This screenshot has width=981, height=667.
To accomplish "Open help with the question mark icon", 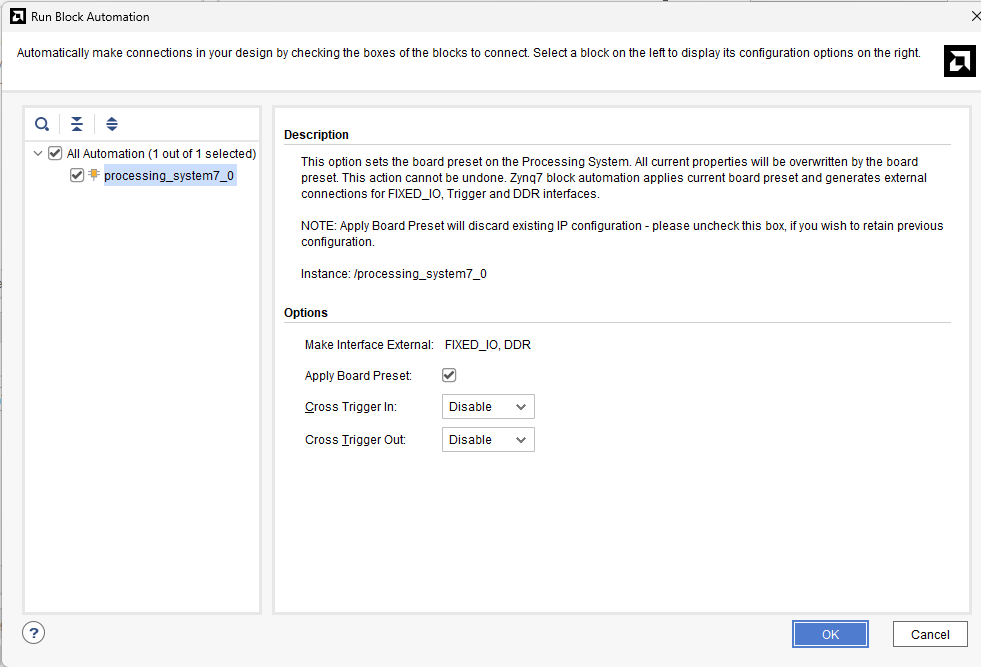I will tap(33, 633).
